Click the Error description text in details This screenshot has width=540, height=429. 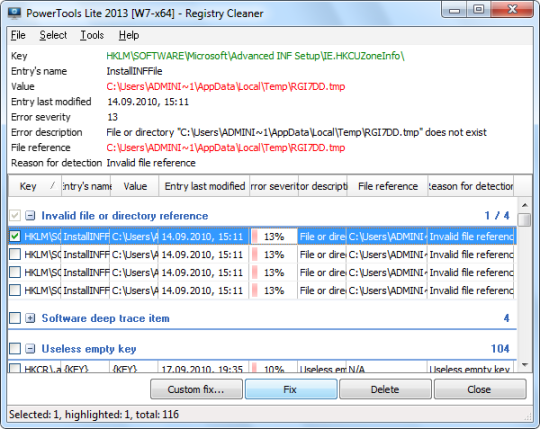(296, 132)
